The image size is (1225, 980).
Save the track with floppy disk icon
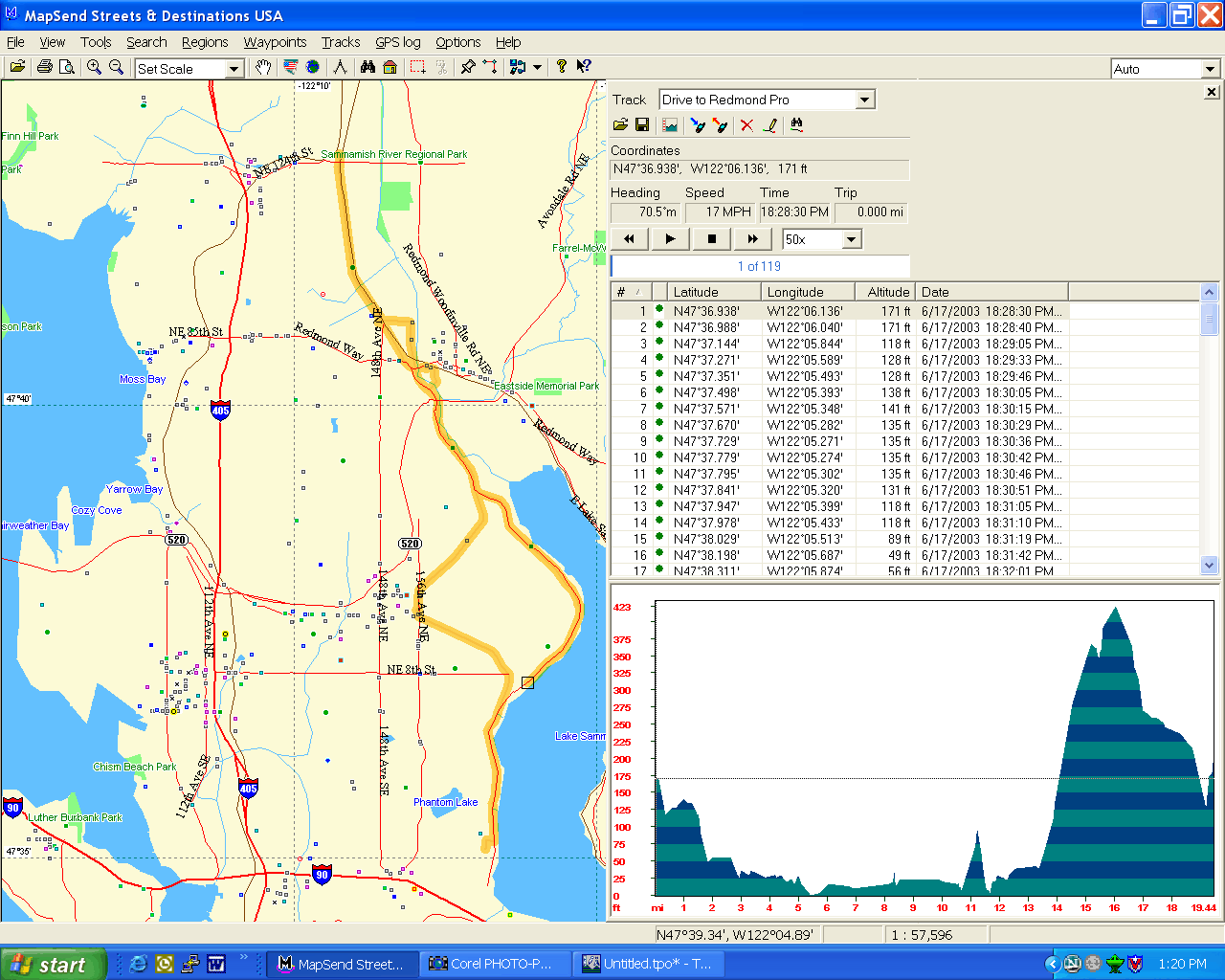[642, 125]
